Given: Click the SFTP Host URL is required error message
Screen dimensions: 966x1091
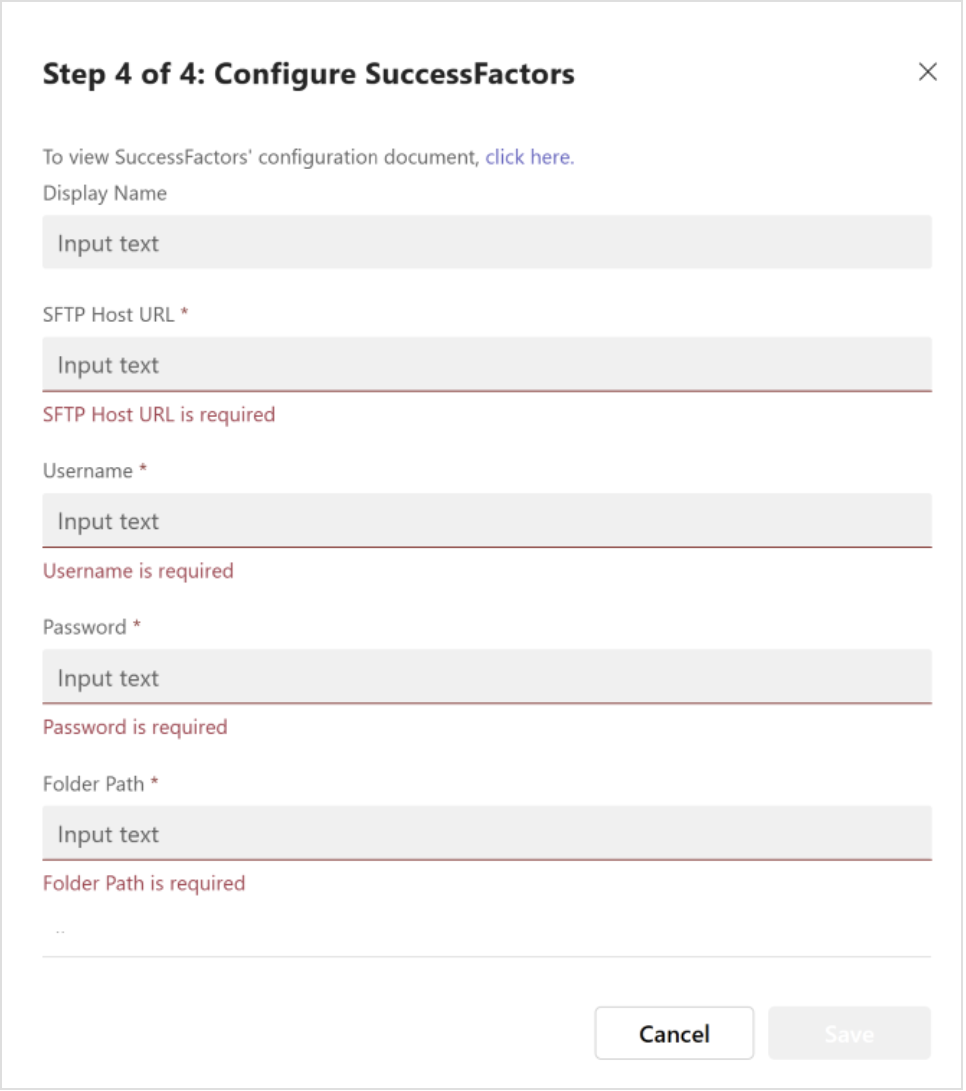Looking at the screenshot, I should tap(158, 414).
